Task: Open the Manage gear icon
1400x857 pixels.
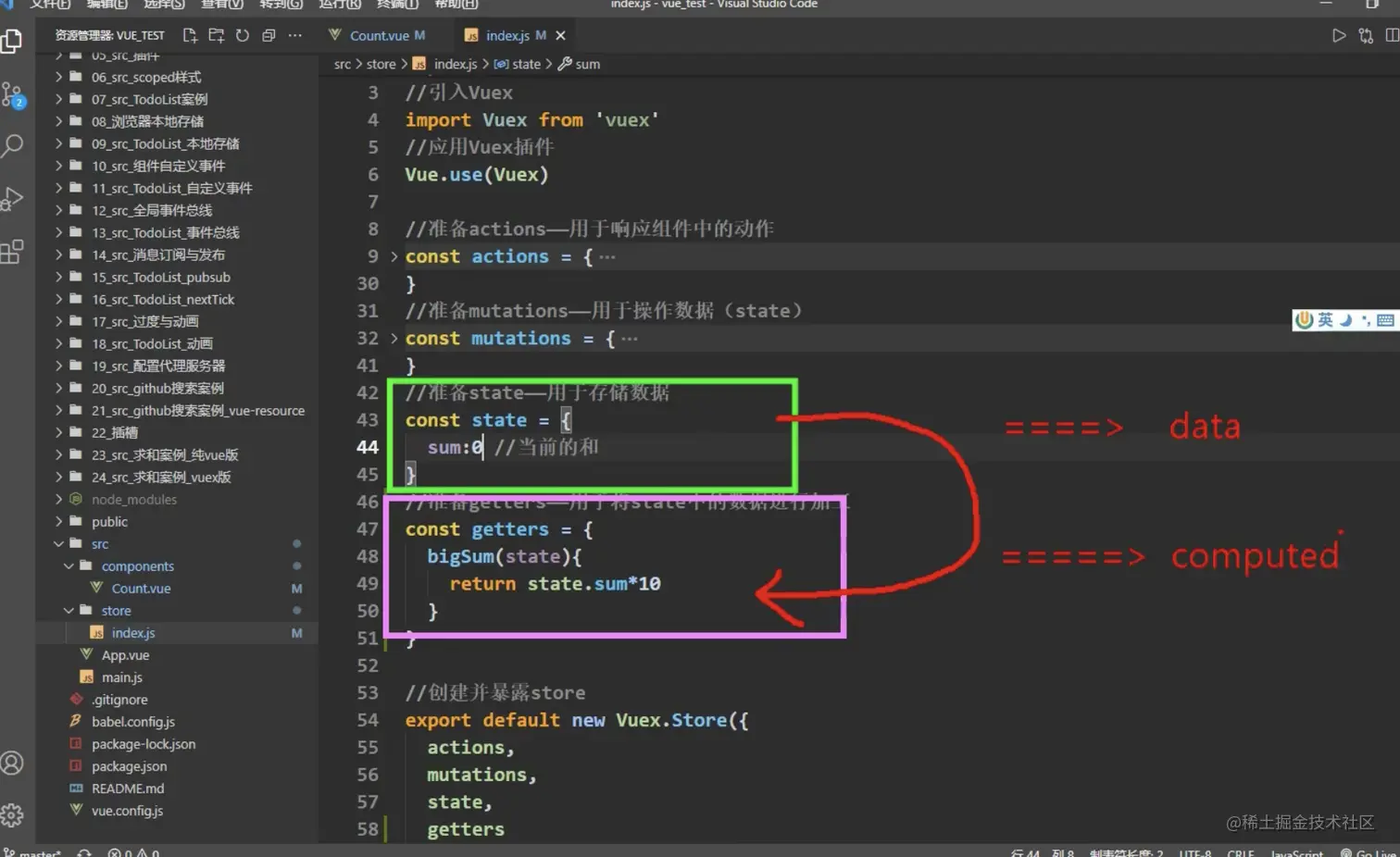Action: [12, 814]
